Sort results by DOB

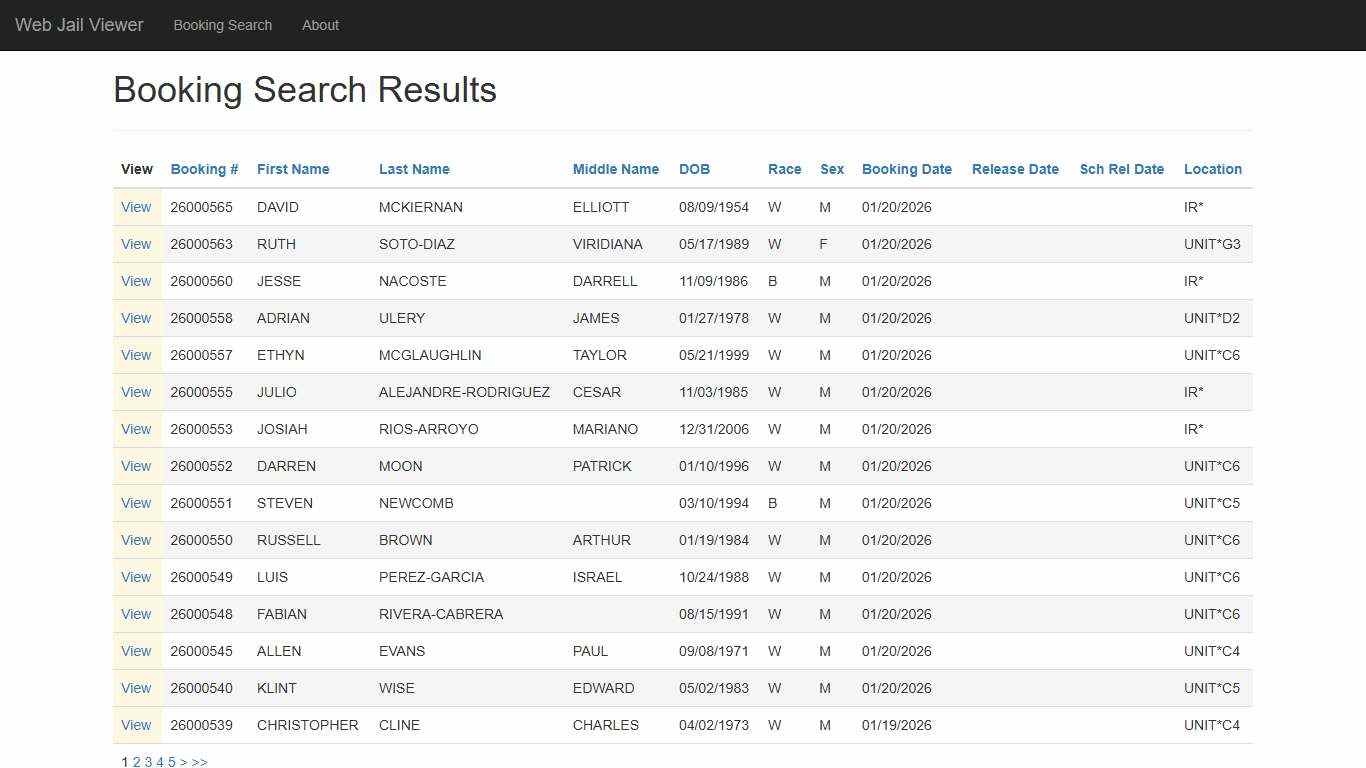tap(694, 169)
